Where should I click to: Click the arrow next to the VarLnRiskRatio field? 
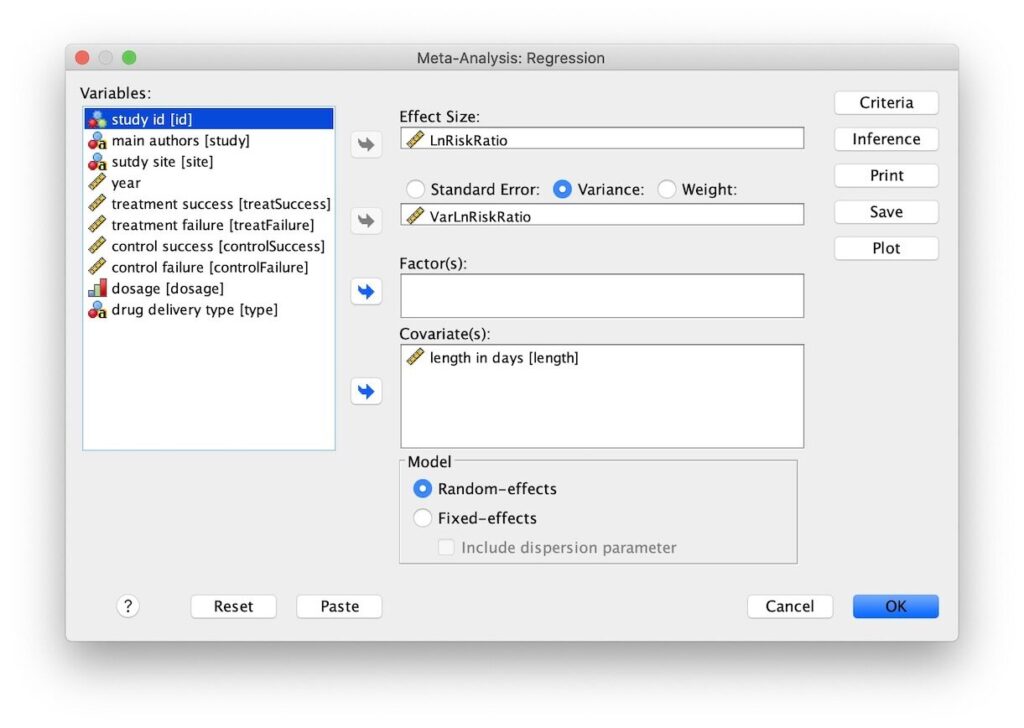click(x=366, y=221)
